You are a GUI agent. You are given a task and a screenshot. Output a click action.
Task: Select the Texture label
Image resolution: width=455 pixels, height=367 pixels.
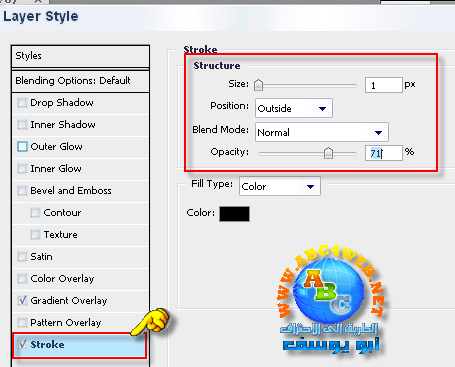coord(60,235)
